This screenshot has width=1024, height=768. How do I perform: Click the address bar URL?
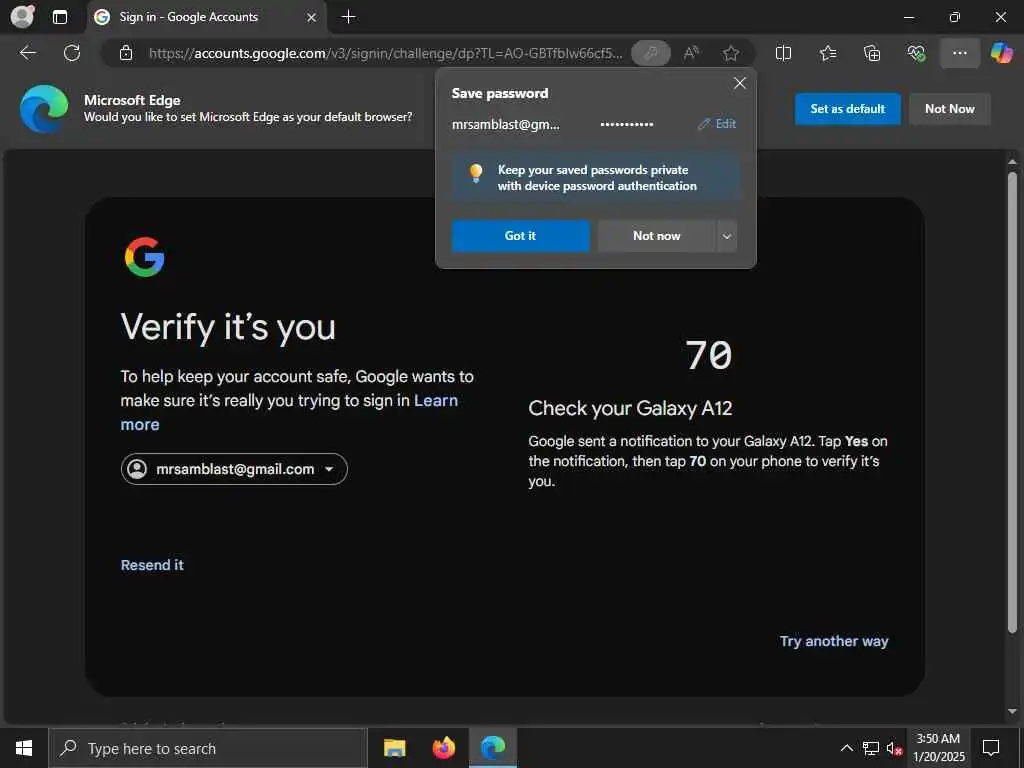coord(385,53)
